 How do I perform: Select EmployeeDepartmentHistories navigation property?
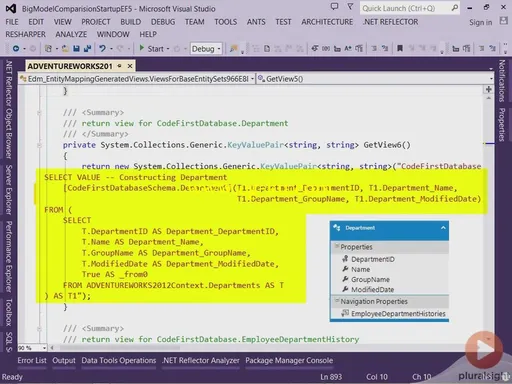[x=393, y=314]
